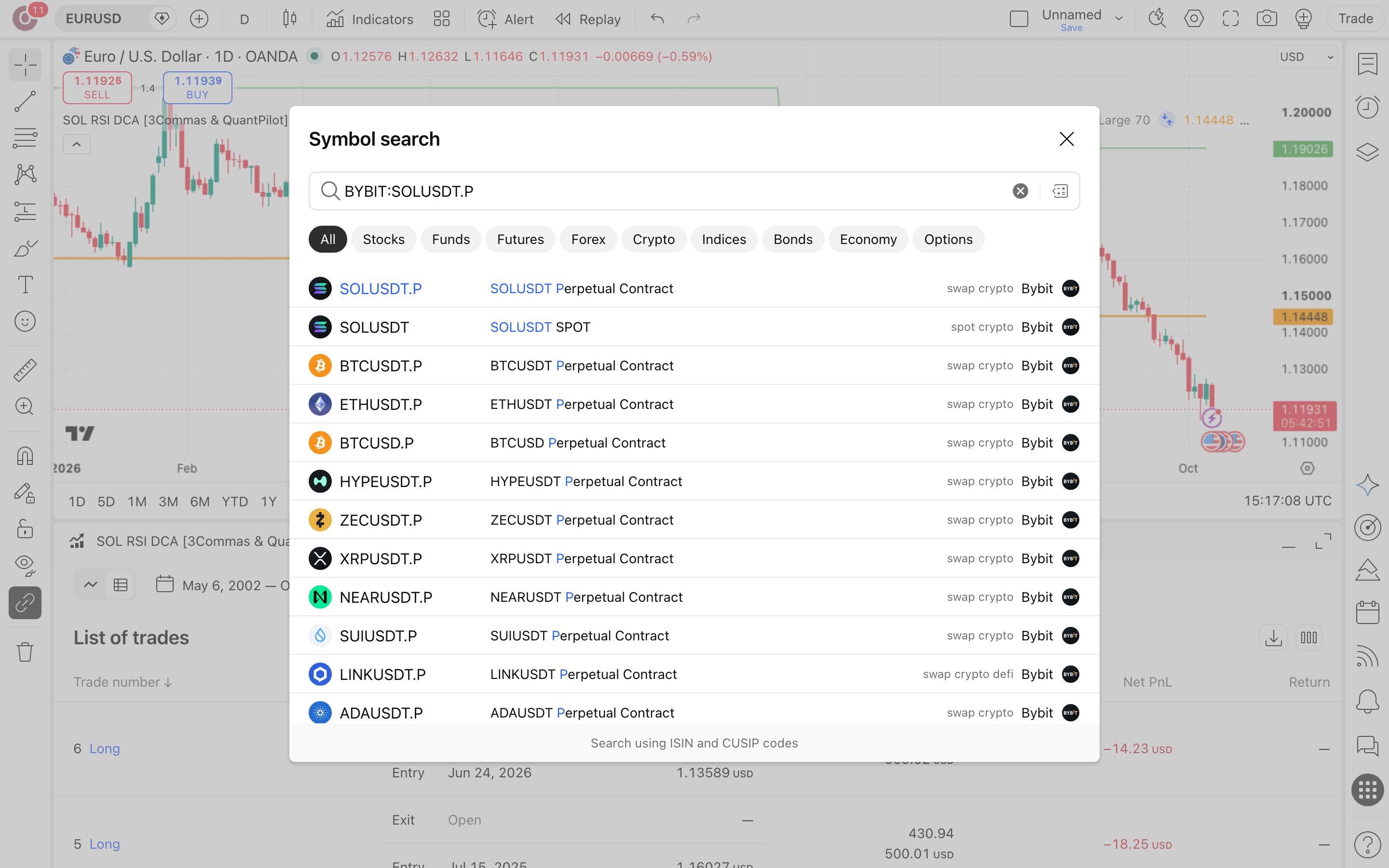Viewport: 1389px width, 868px height.
Task: Select the Futures filter tab
Action: click(x=520, y=239)
